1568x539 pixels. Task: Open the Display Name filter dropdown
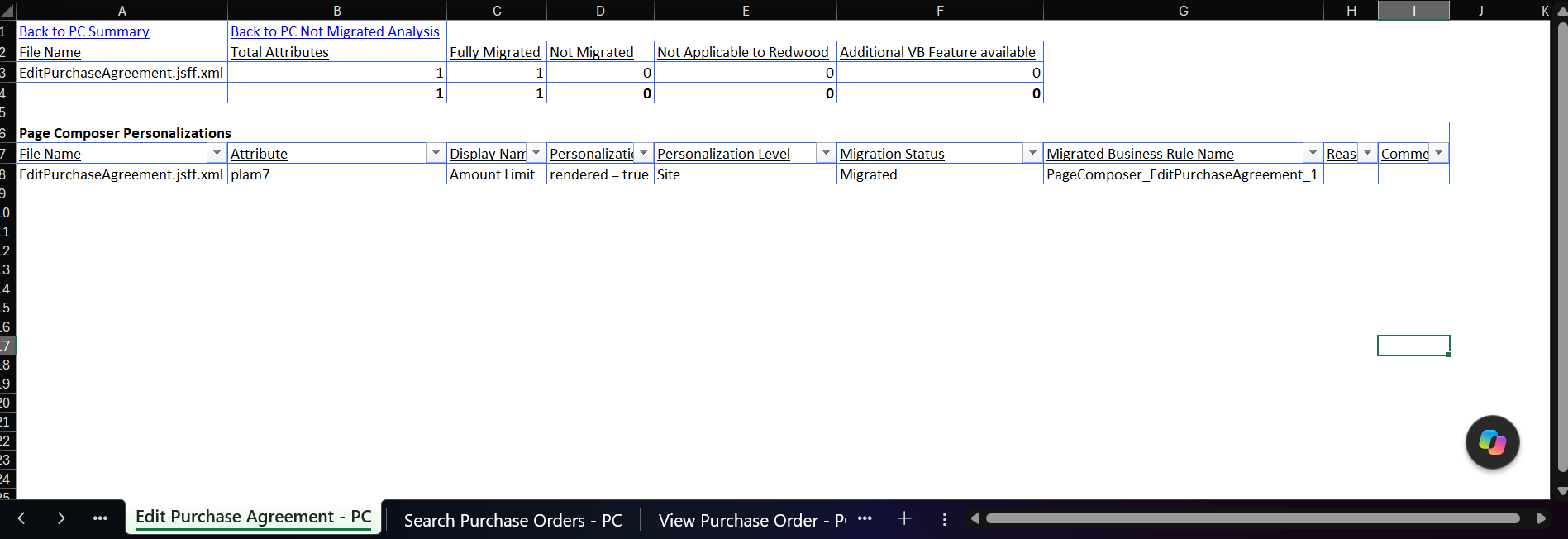coord(536,153)
